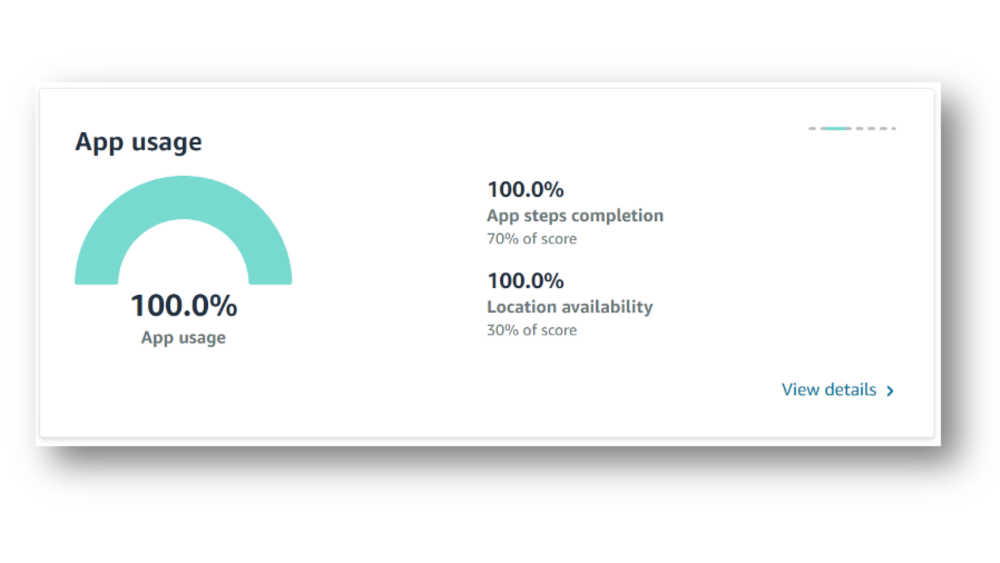Select the 100.0% above Location availability
This screenshot has width=1000, height=563.
coord(525,280)
